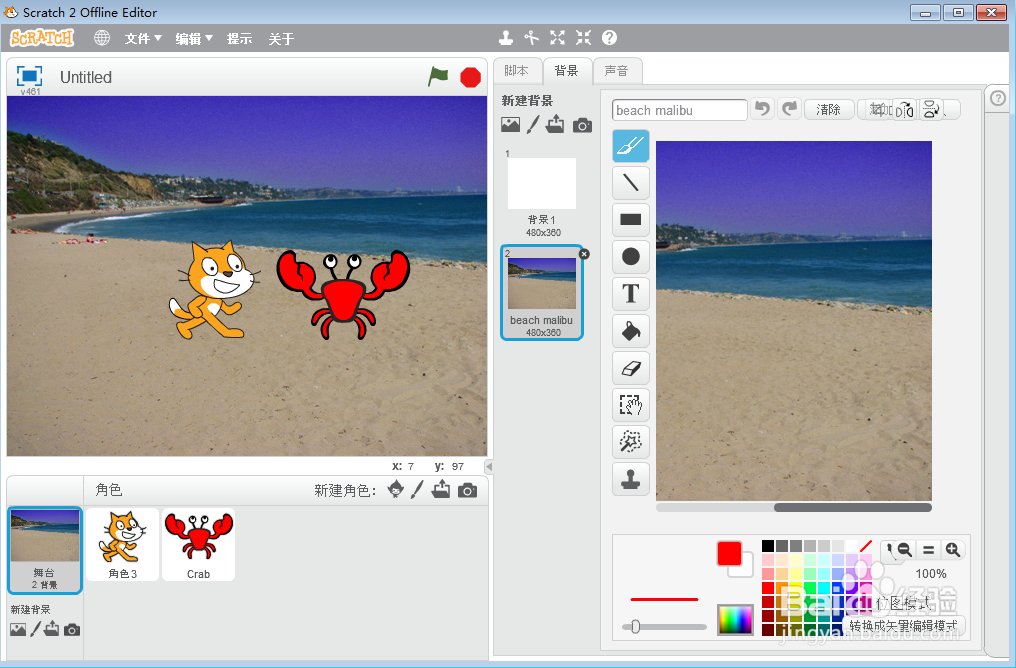This screenshot has height=668, width=1016.
Task: Upload backdrop from file in 新建背景 panel
Action: (x=555, y=124)
